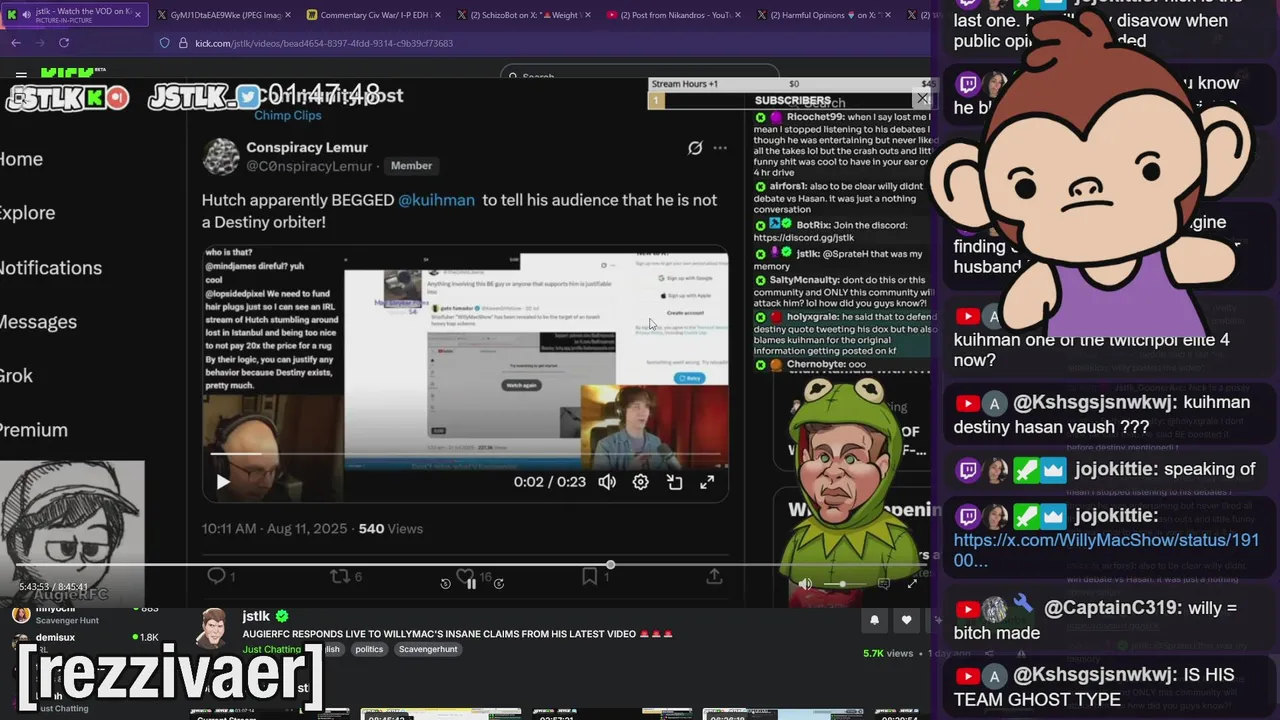Open Grok in X sidebar
Viewport: 1280px width, 720px height.
[16, 376]
